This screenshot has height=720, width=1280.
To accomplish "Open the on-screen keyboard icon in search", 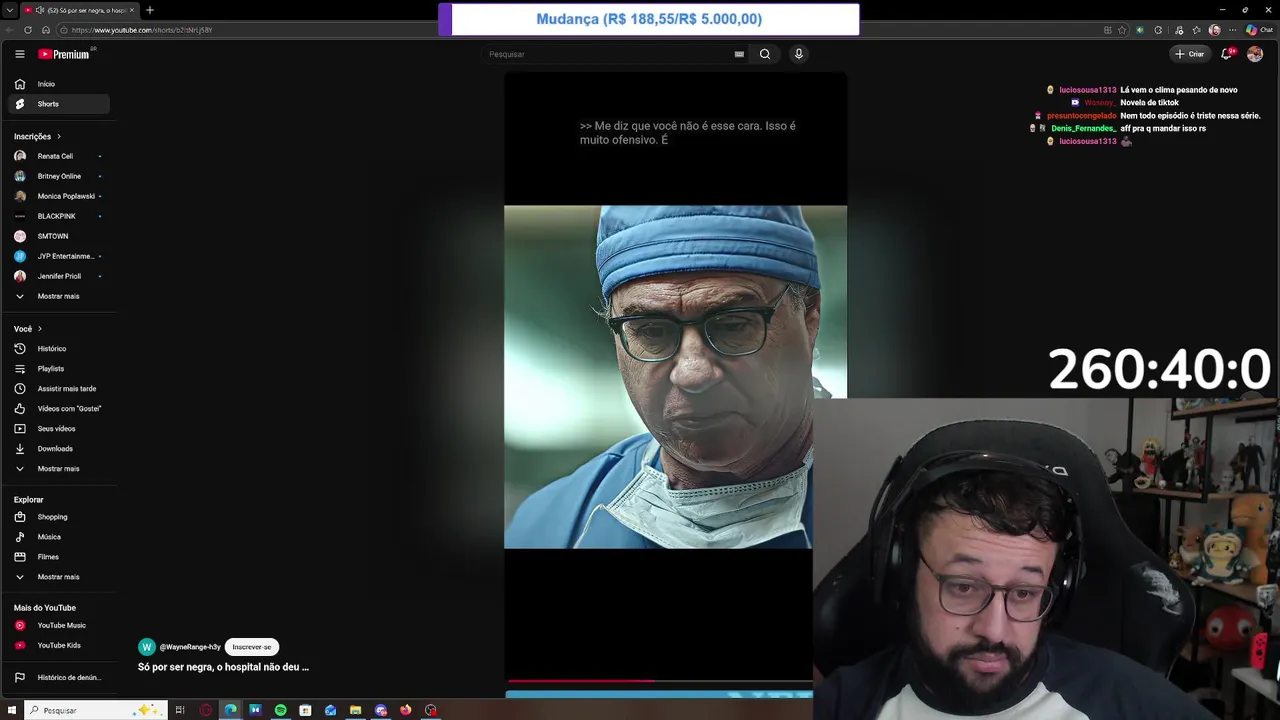I will (x=739, y=54).
